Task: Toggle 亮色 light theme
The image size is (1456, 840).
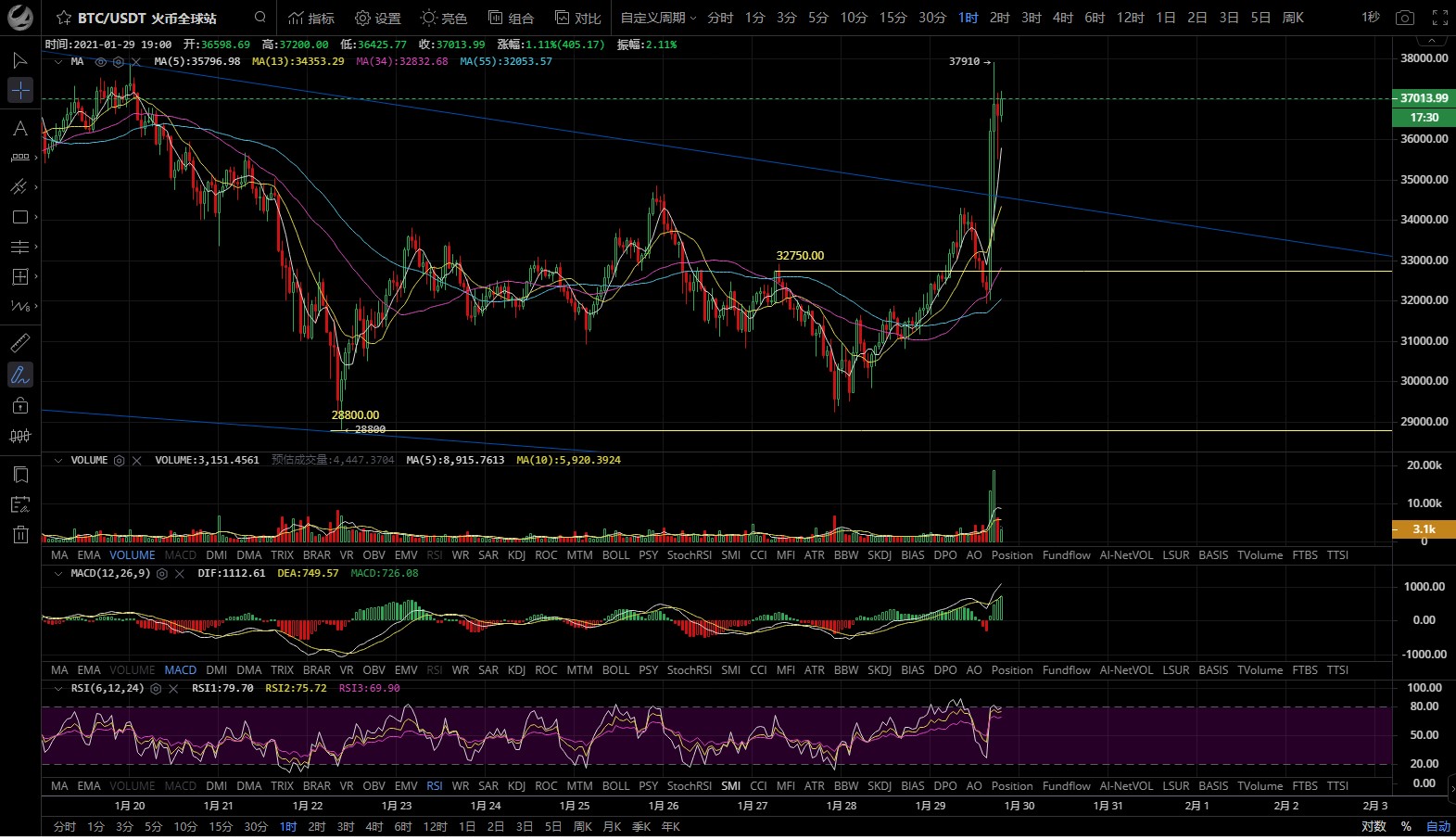Action: [x=444, y=18]
